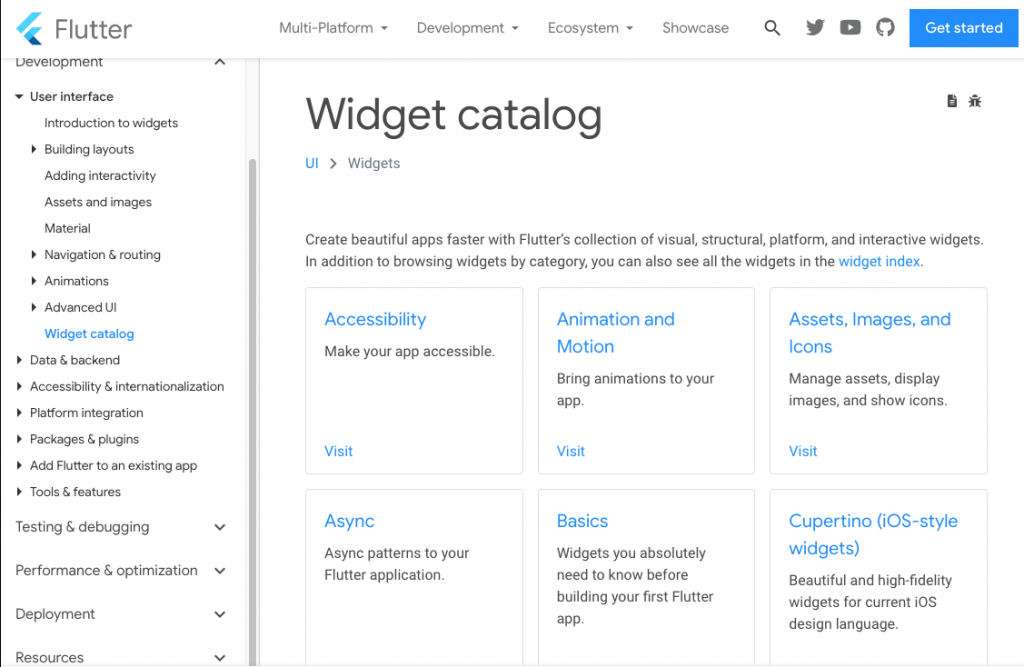
Task: Open the widget index link
Action: tap(879, 262)
